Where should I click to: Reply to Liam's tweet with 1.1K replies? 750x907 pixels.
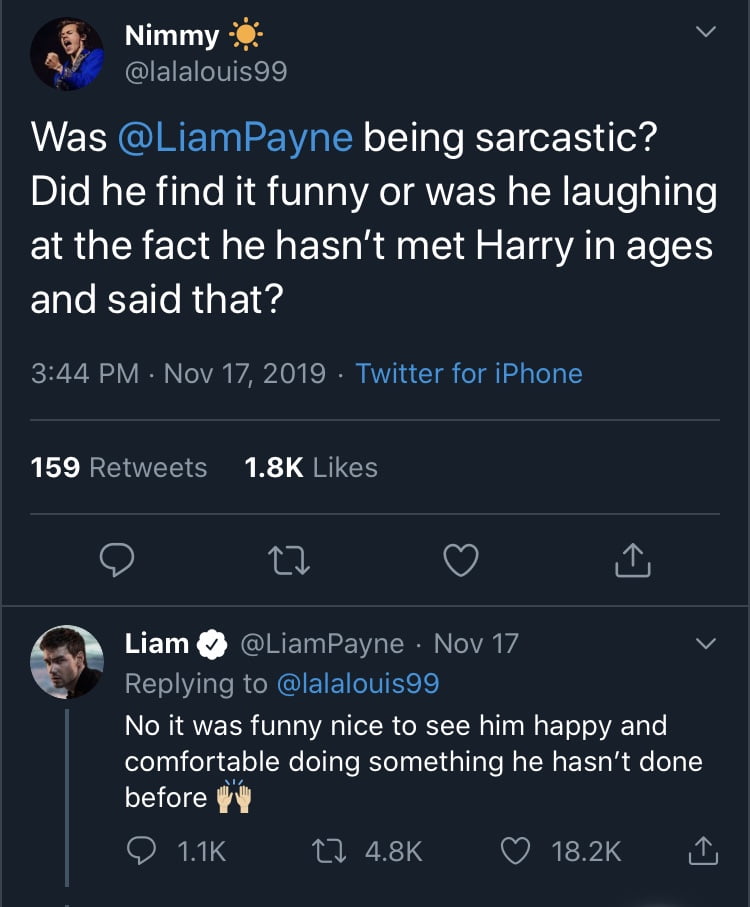point(142,851)
